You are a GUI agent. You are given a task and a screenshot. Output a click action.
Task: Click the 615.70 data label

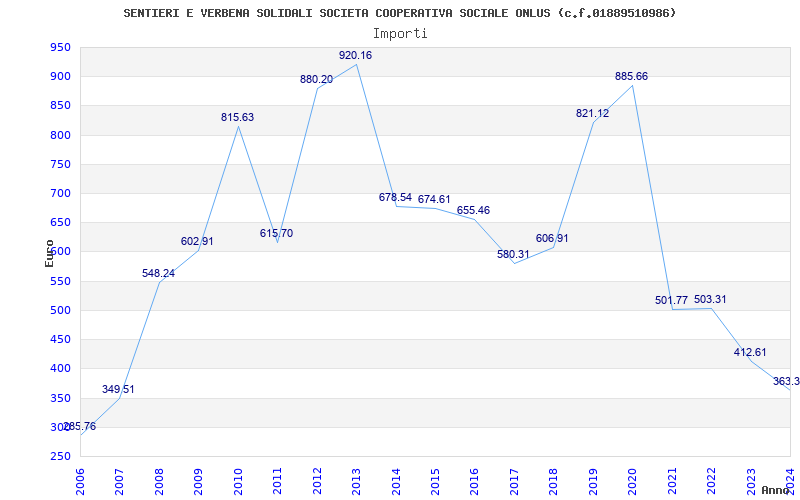pyautogui.click(x=276, y=233)
